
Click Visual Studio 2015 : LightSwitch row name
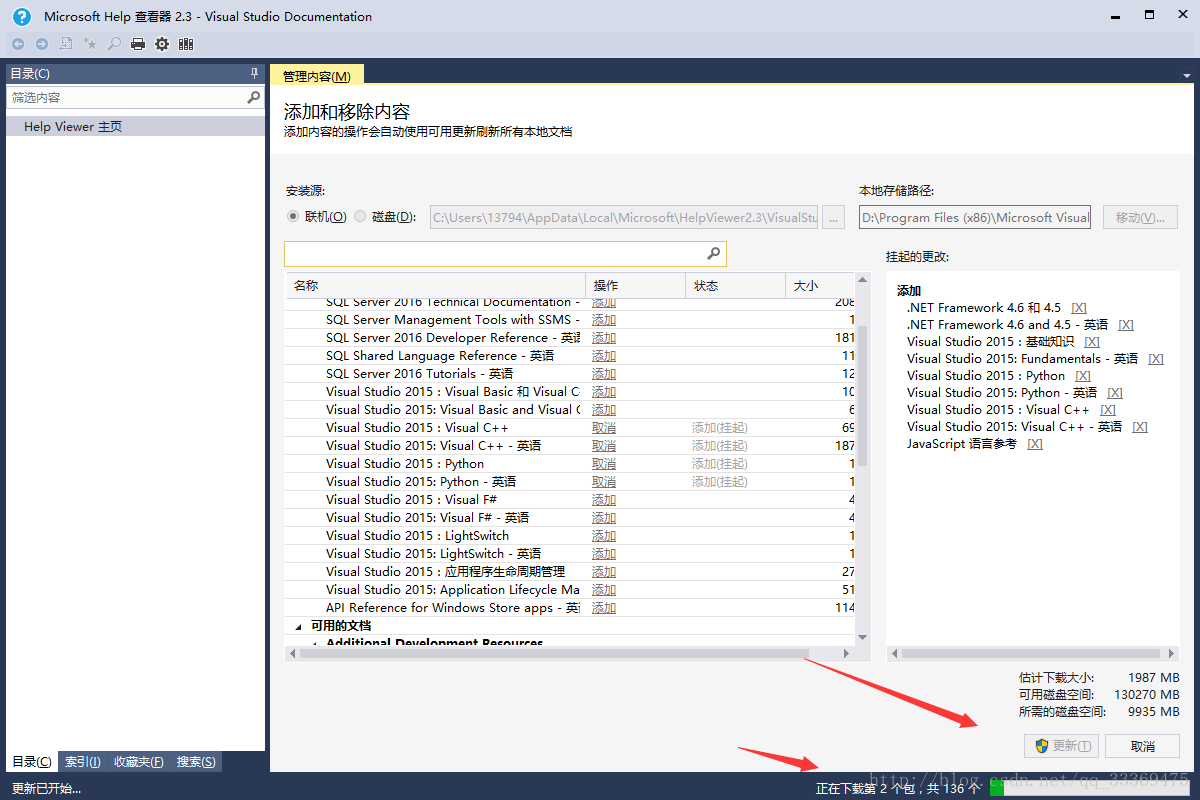[x=417, y=536]
